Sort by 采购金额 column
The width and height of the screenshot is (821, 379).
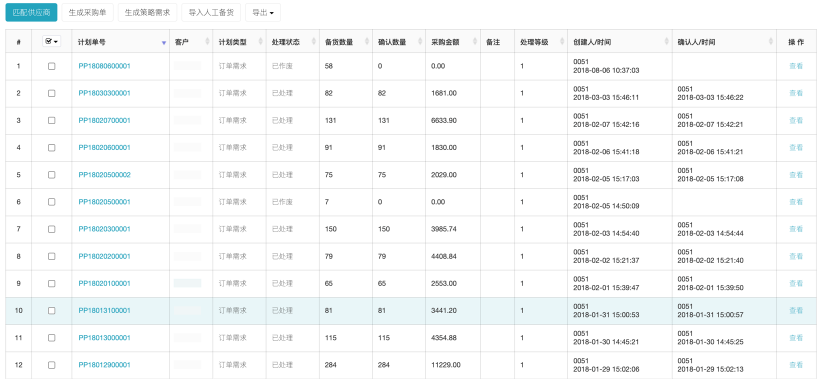(x=452, y=42)
